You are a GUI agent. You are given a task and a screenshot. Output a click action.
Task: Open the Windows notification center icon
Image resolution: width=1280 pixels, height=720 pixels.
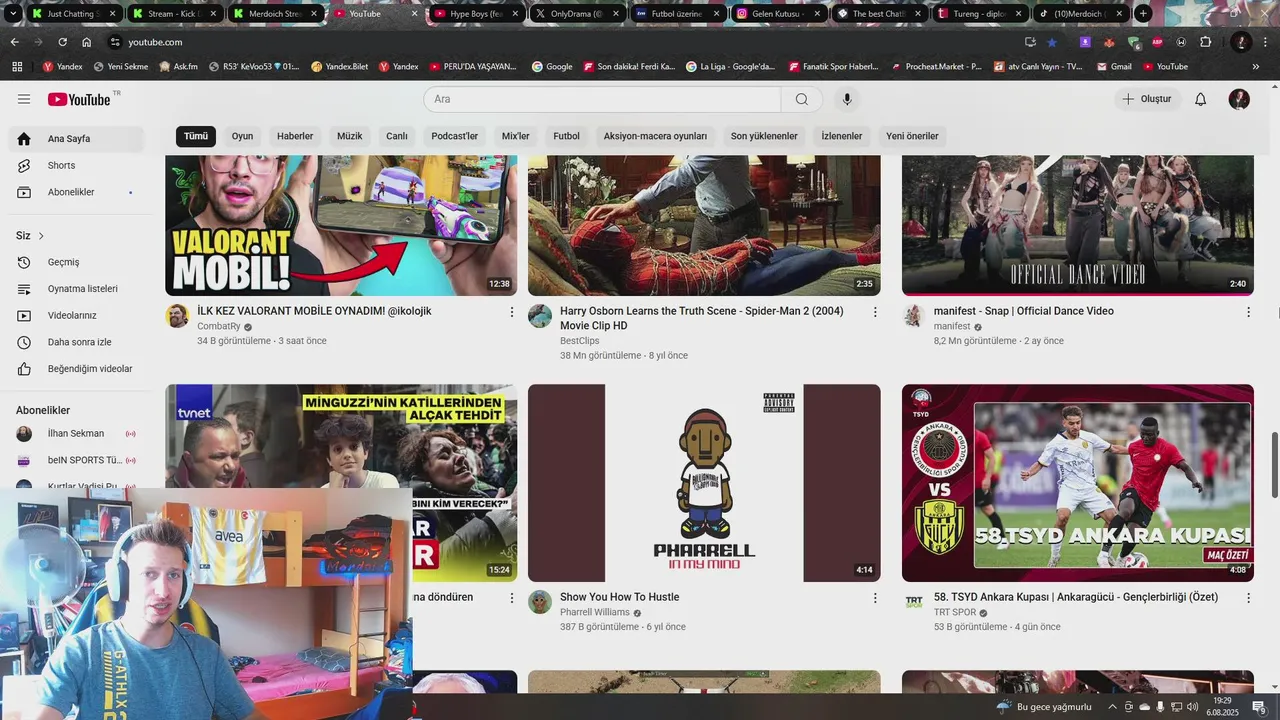(1259, 707)
